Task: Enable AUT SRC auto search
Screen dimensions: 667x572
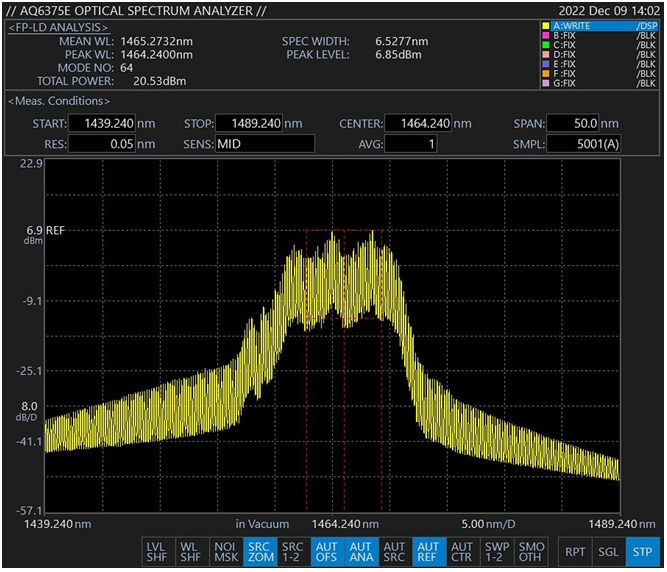Action: tap(395, 552)
